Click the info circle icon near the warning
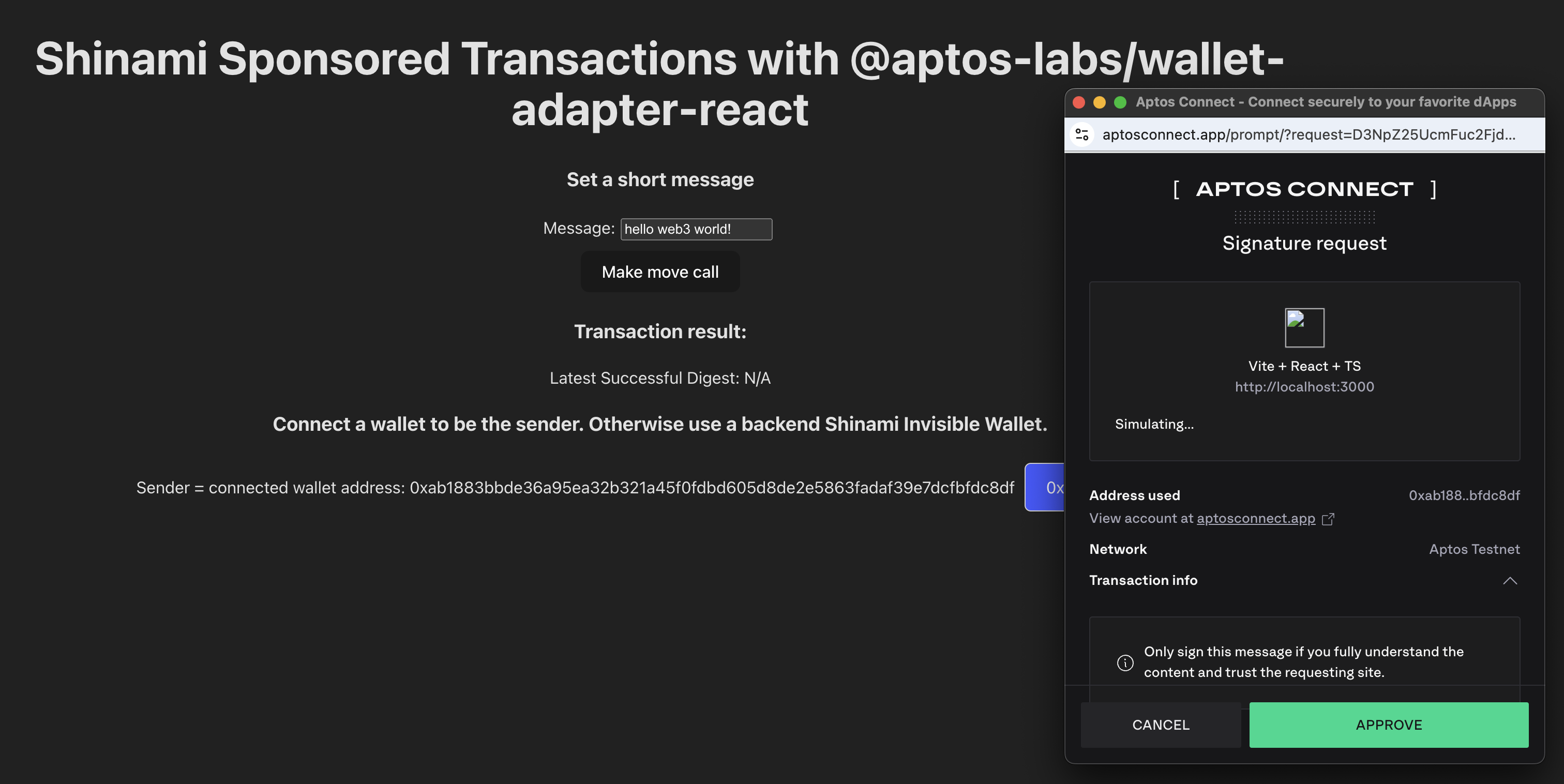1564x784 pixels. 1124,662
